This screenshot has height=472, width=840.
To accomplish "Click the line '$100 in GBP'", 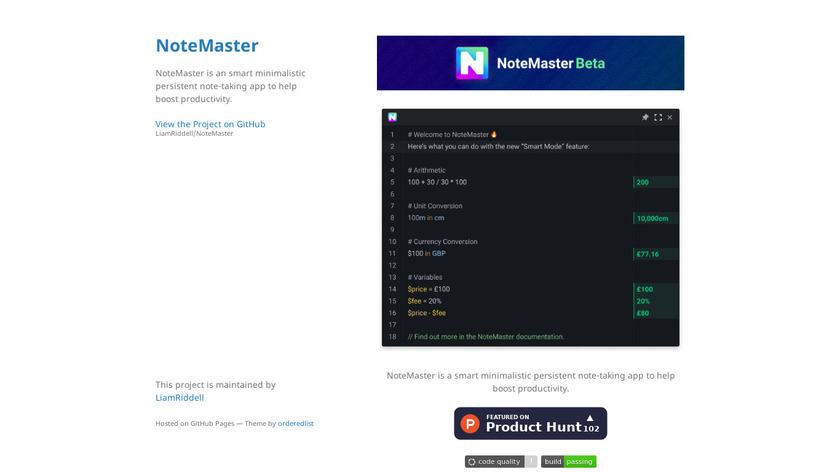I will pyautogui.click(x=426, y=253).
